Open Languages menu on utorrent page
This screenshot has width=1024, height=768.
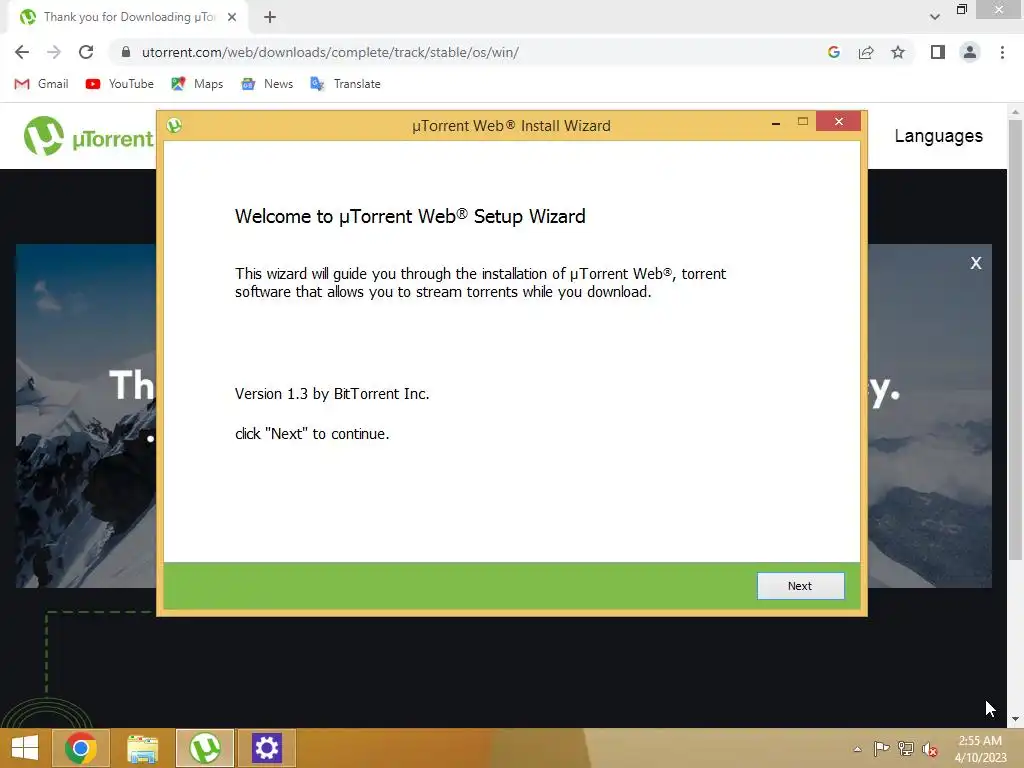pyautogui.click(x=938, y=136)
